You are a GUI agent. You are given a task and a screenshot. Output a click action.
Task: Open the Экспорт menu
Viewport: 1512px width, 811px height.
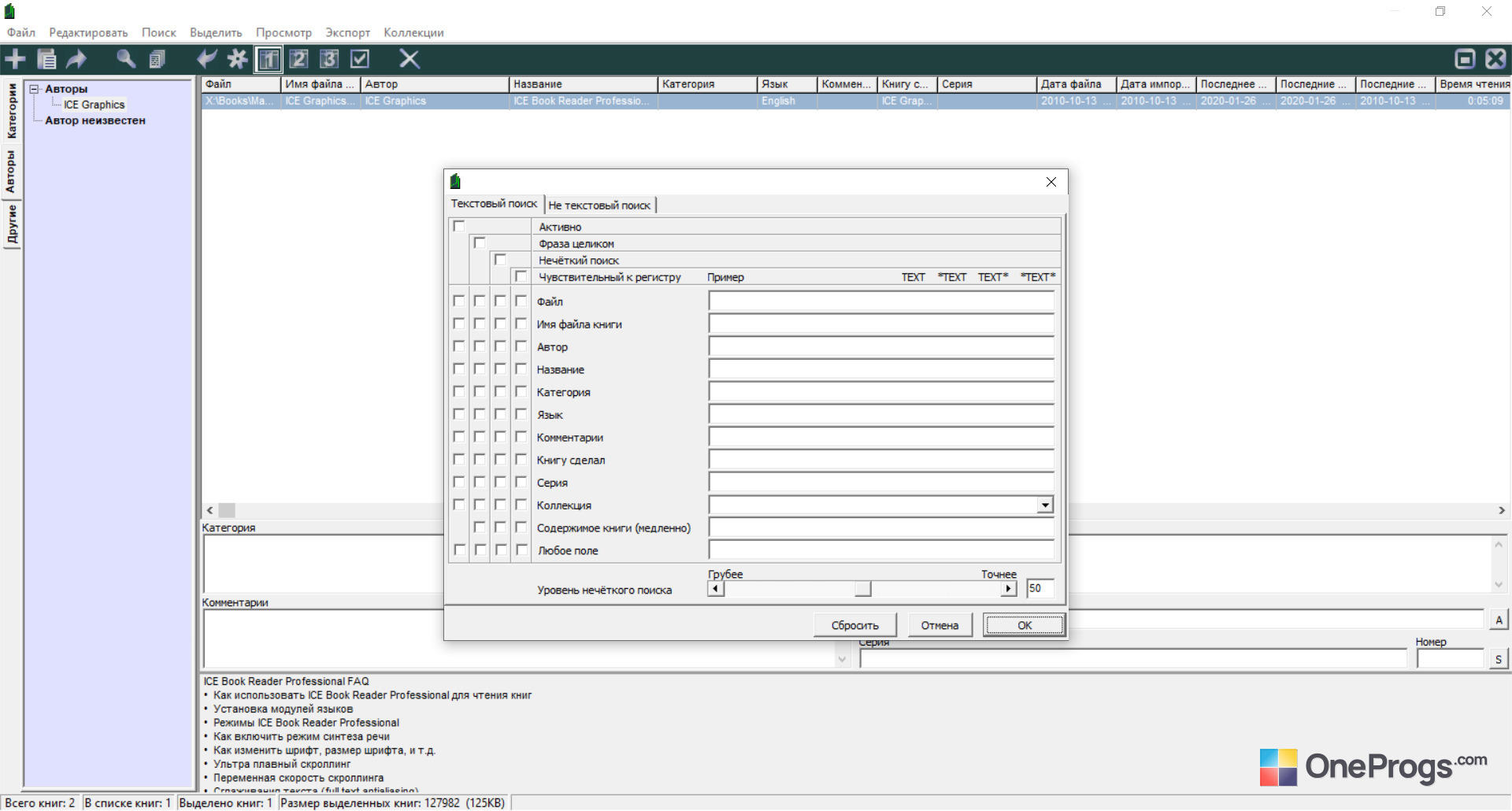[x=348, y=32]
